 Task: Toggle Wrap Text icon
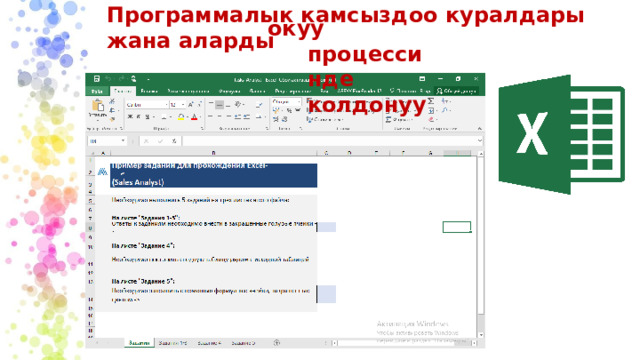click(x=259, y=105)
